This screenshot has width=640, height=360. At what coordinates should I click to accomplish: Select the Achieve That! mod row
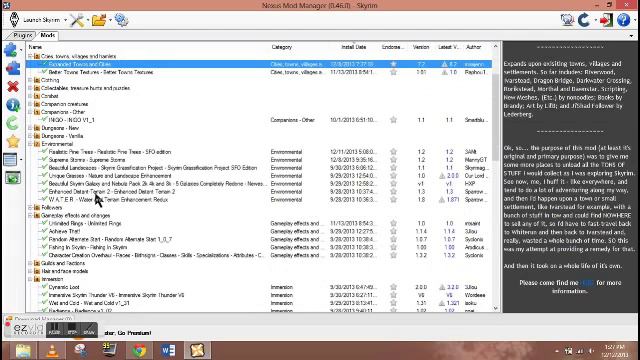point(259,231)
